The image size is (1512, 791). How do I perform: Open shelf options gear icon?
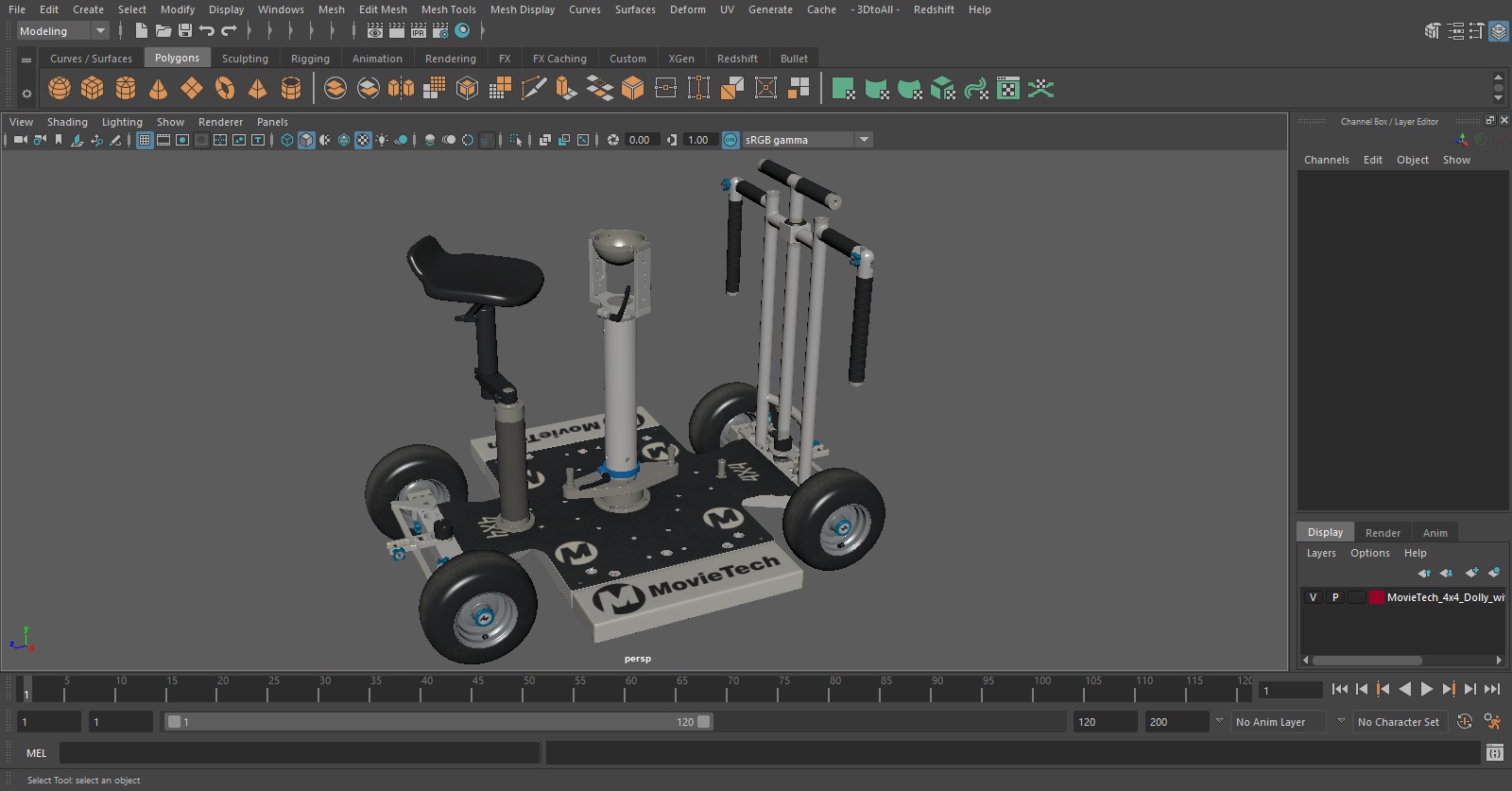coord(26,93)
